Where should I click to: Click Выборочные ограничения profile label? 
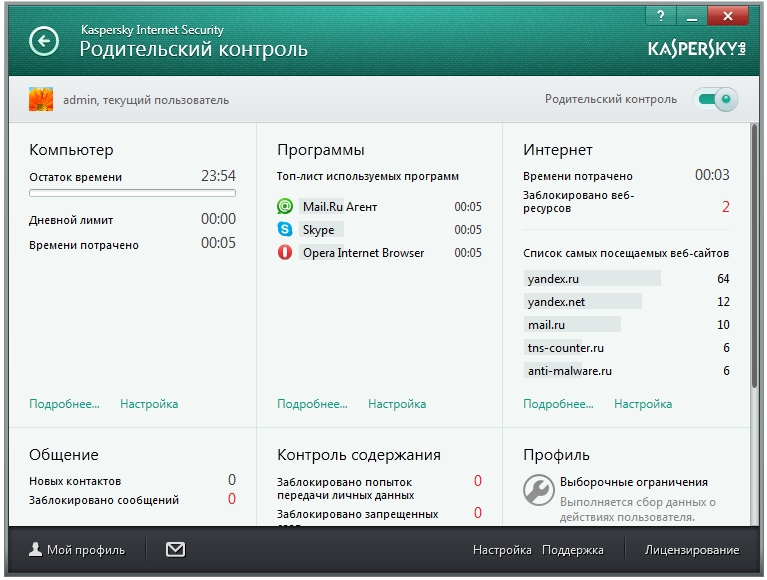pos(633,482)
